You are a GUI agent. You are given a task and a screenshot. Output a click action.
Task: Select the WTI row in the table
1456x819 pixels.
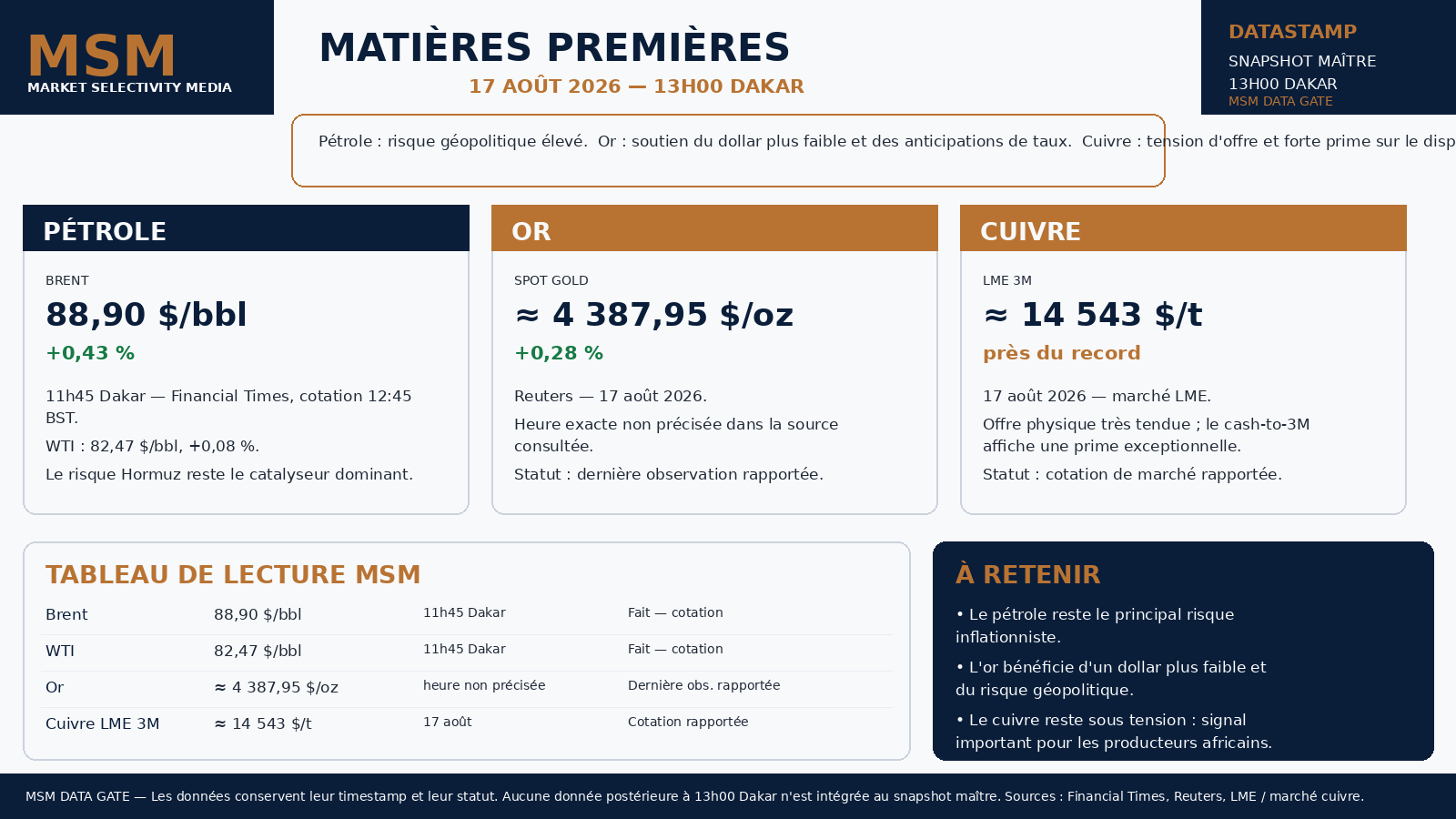(467, 651)
